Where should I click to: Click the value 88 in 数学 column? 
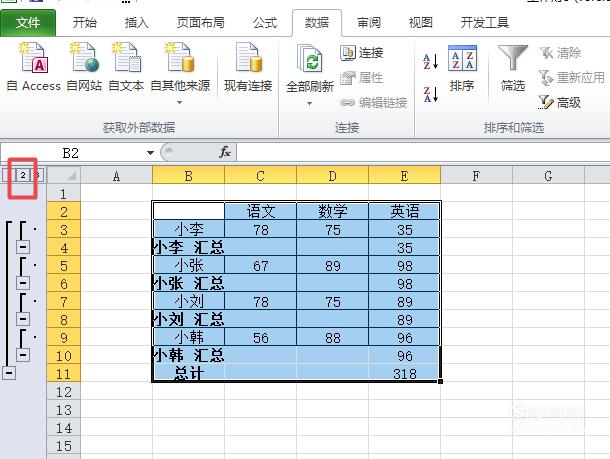(x=333, y=337)
